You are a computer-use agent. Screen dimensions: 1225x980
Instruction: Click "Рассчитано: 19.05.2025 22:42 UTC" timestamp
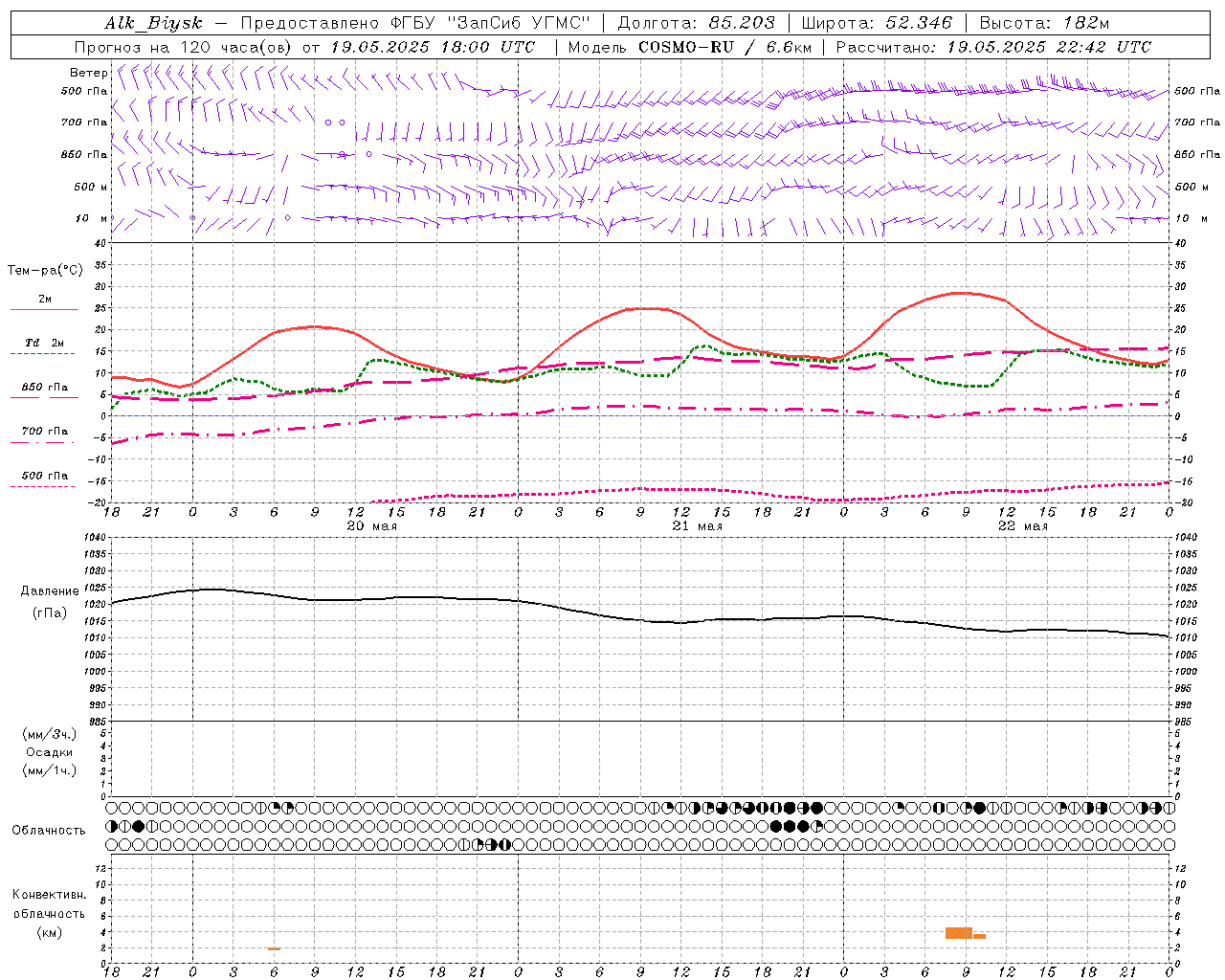tap(993, 47)
